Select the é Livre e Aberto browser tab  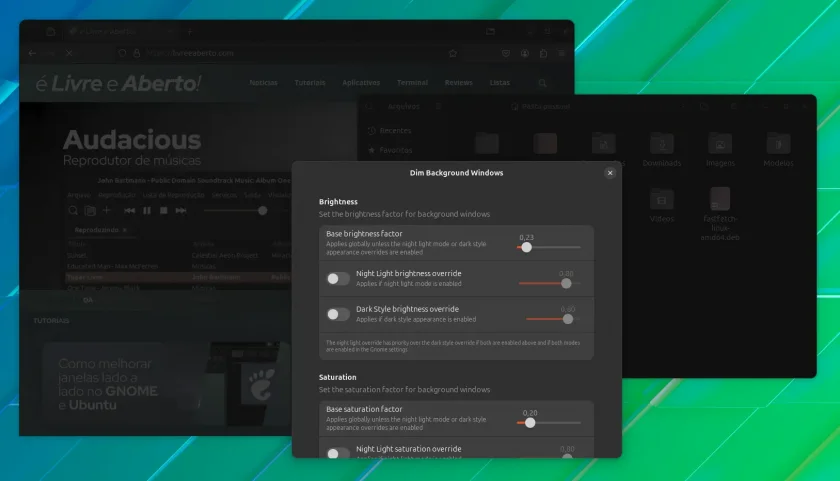pos(121,32)
